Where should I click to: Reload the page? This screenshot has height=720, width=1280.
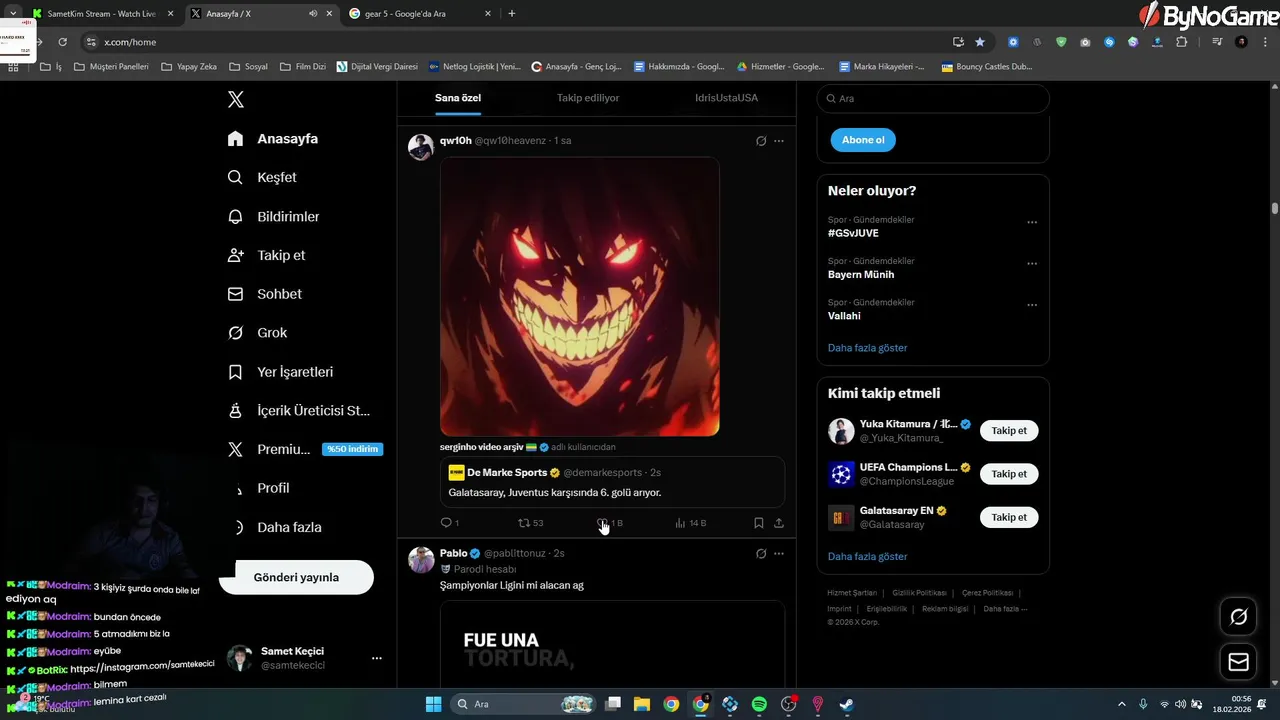[x=62, y=42]
